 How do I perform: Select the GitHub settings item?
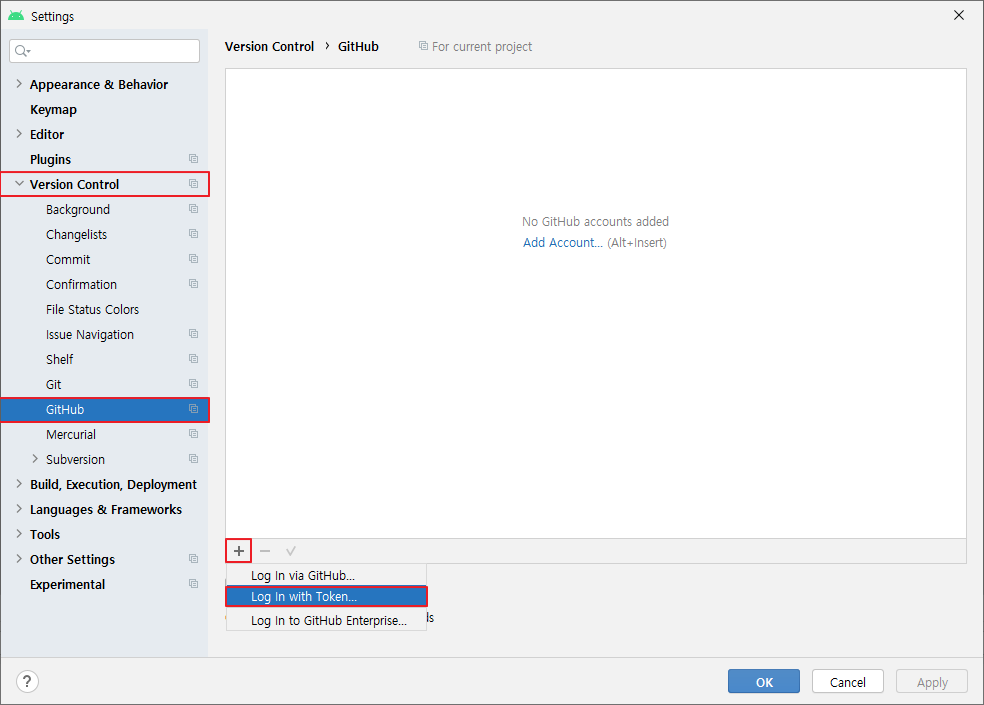(104, 409)
